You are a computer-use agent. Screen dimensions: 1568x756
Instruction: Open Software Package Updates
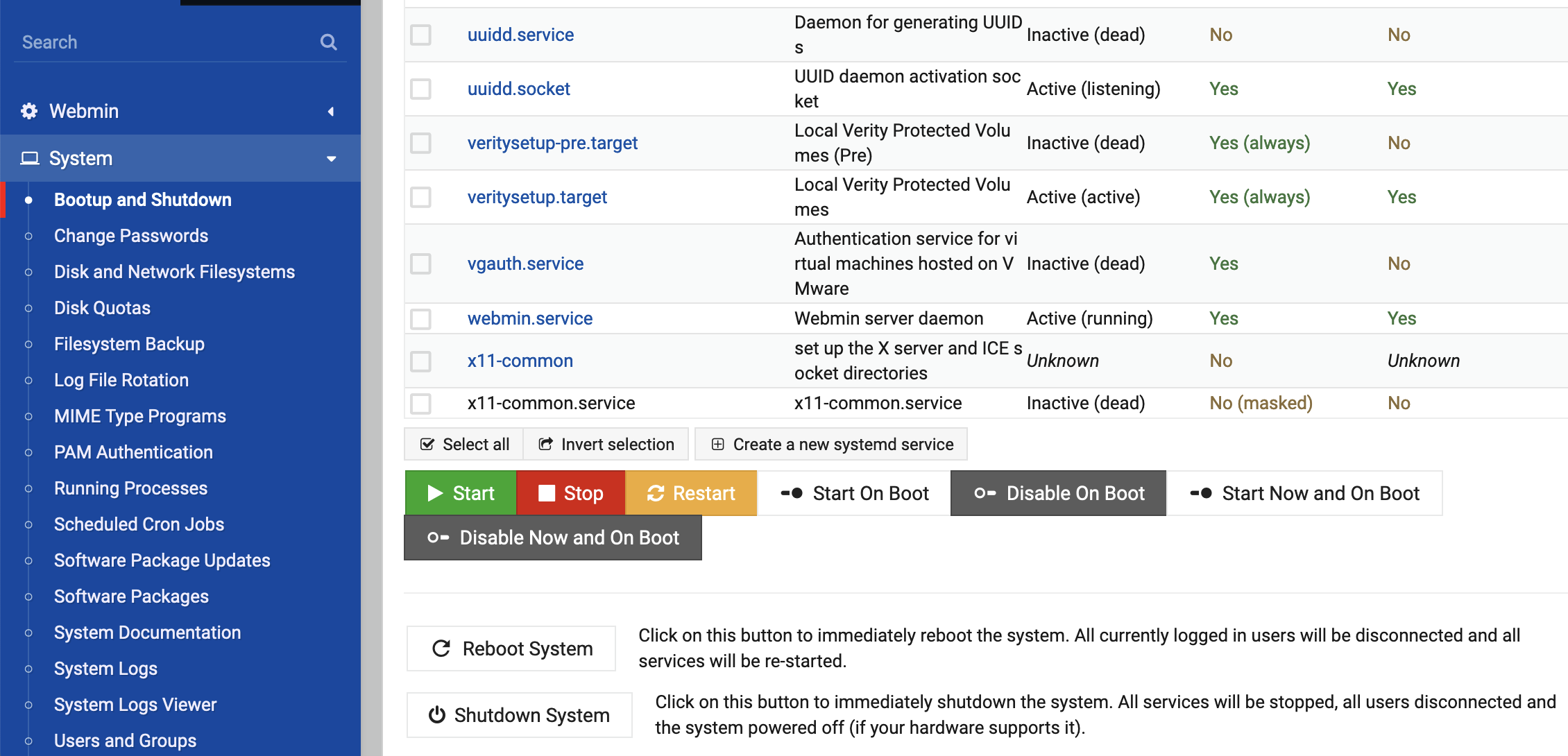click(x=162, y=560)
